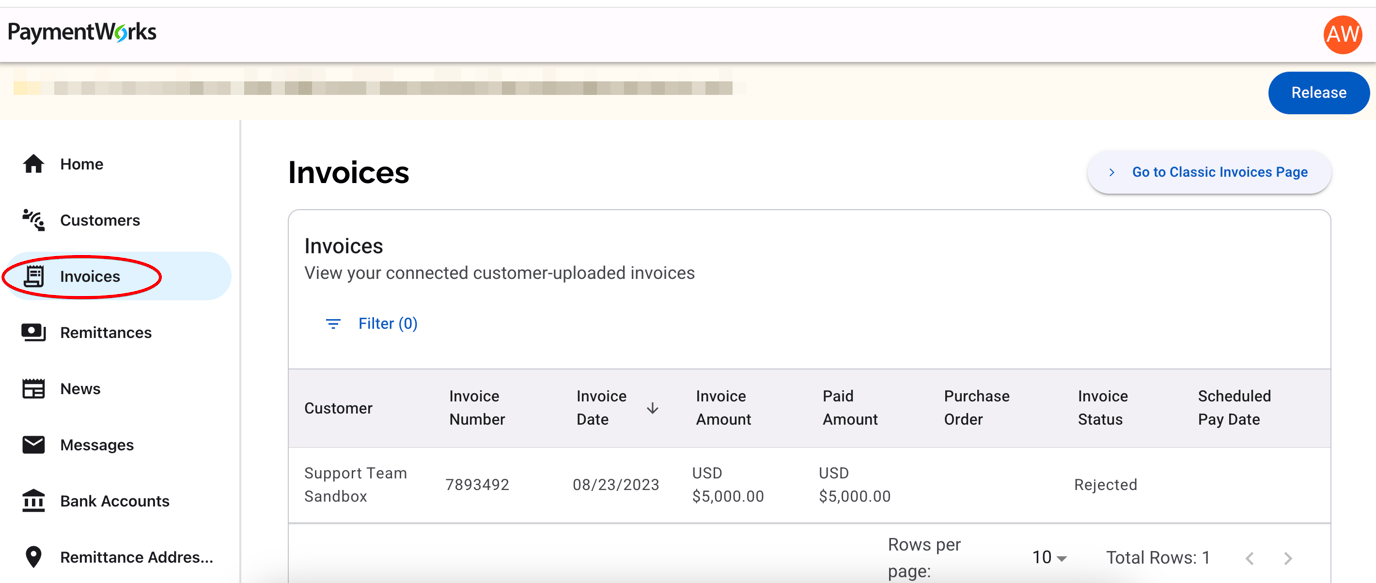1376x583 pixels.
Task: Select the Remittance Addresses pin icon
Action: (x=33, y=556)
